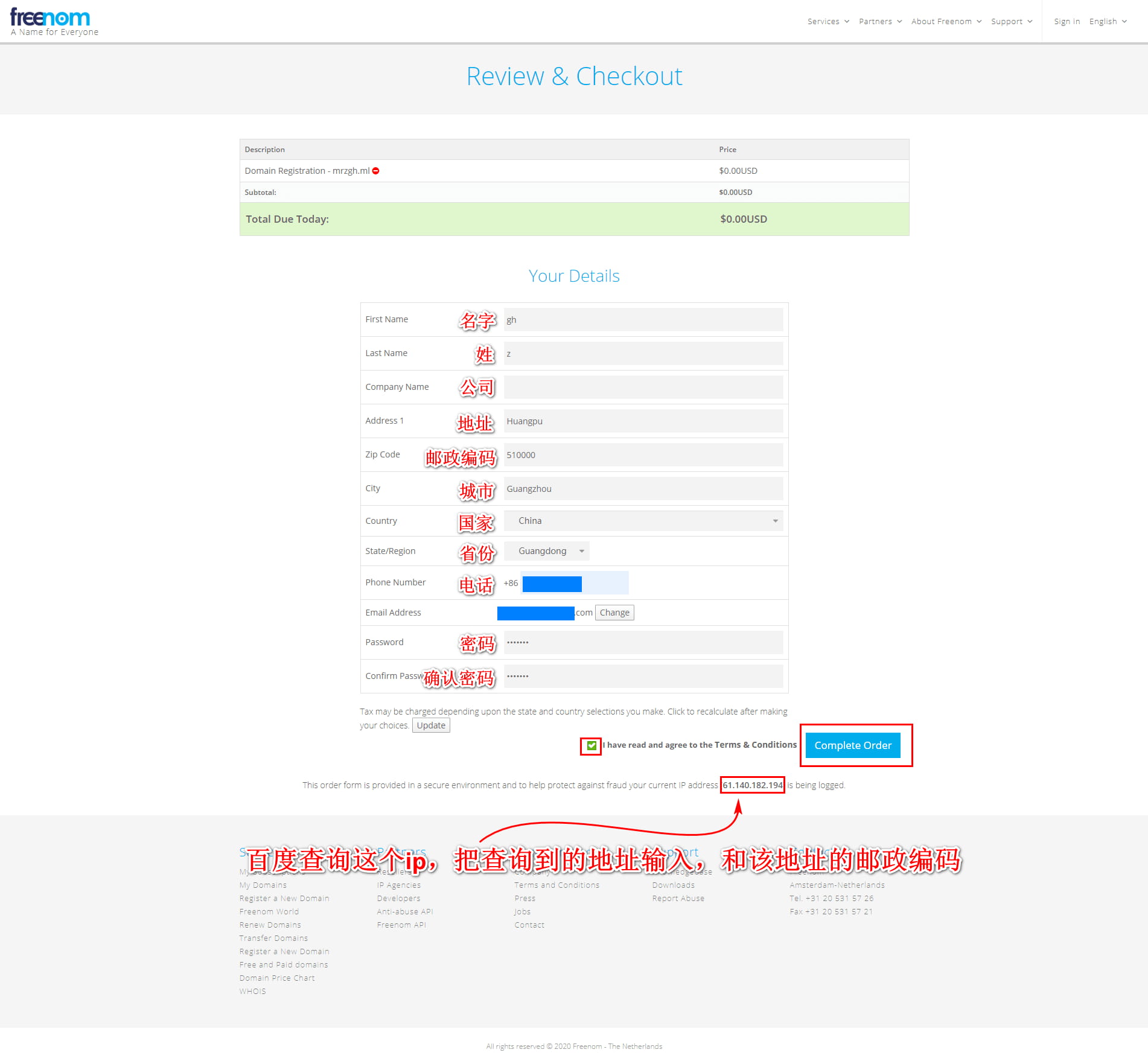The image size is (1148, 1064).
Task: Open the English language dropdown
Action: point(1108,22)
